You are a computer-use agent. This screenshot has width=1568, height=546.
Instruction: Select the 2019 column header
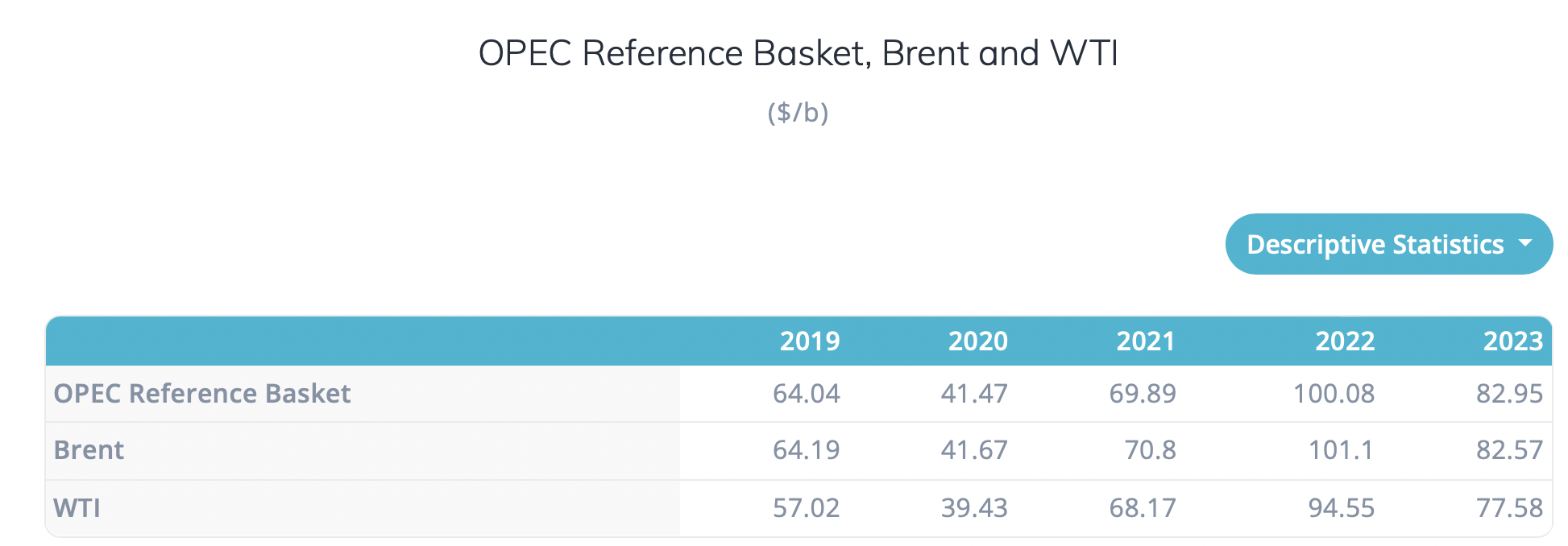(809, 341)
